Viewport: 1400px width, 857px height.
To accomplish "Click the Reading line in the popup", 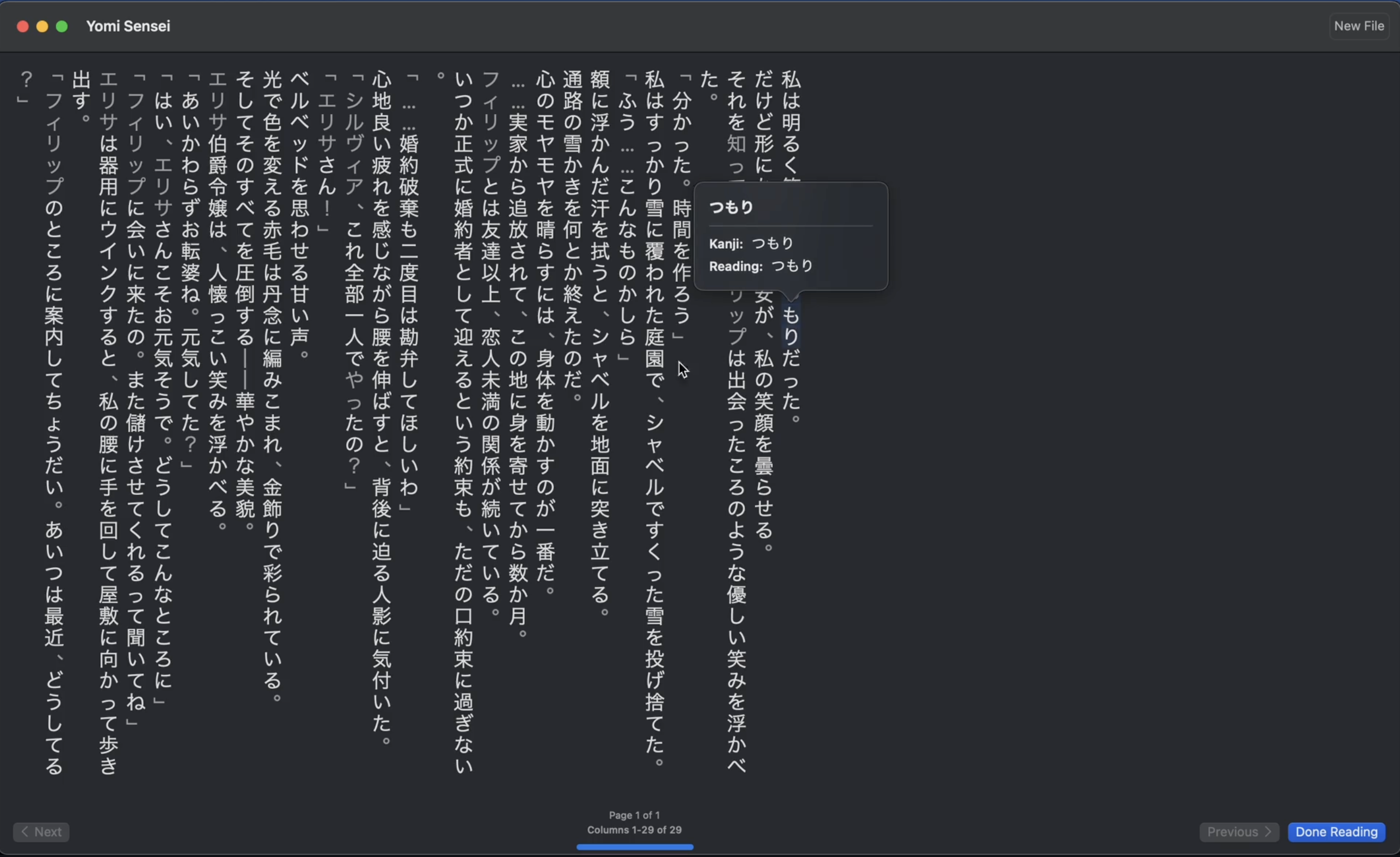I will click(x=761, y=266).
